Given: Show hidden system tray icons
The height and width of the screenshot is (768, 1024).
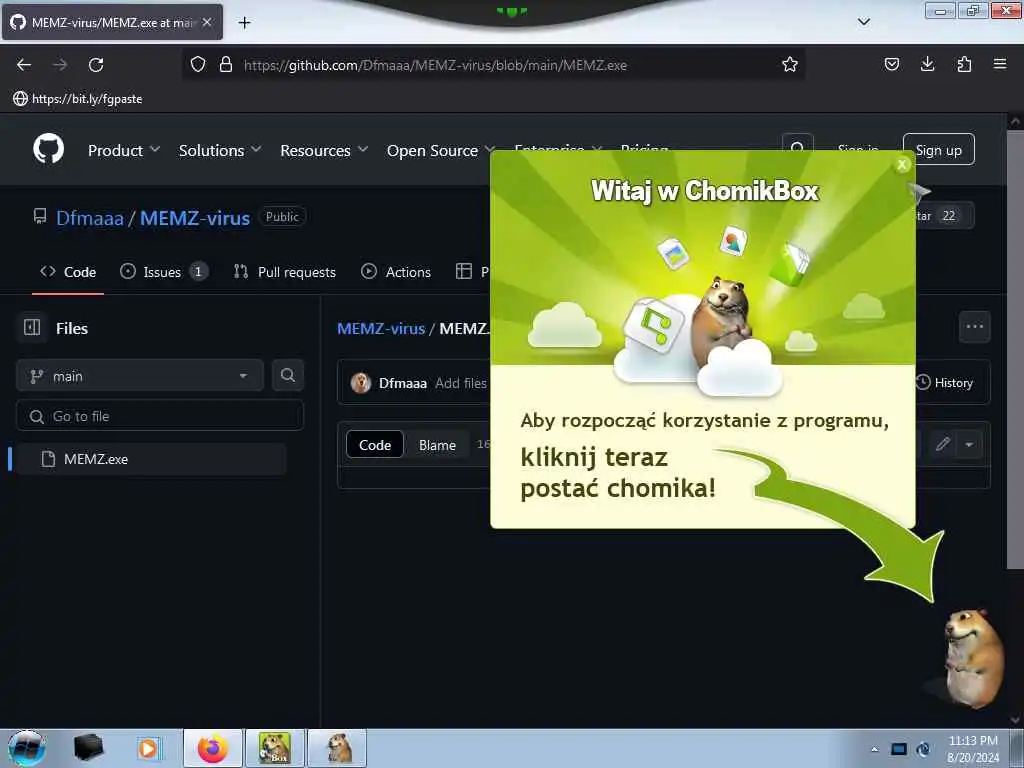Looking at the screenshot, I should [x=874, y=749].
